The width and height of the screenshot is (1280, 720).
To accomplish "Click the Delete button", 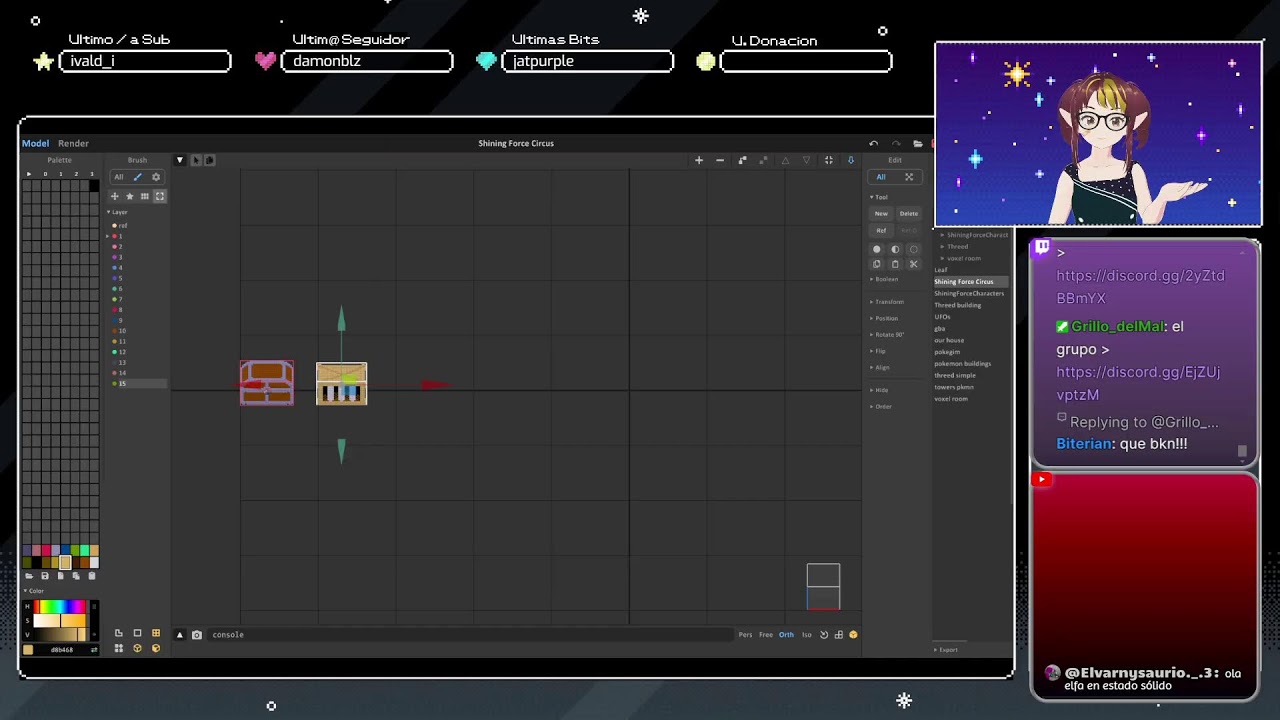I will [x=909, y=213].
